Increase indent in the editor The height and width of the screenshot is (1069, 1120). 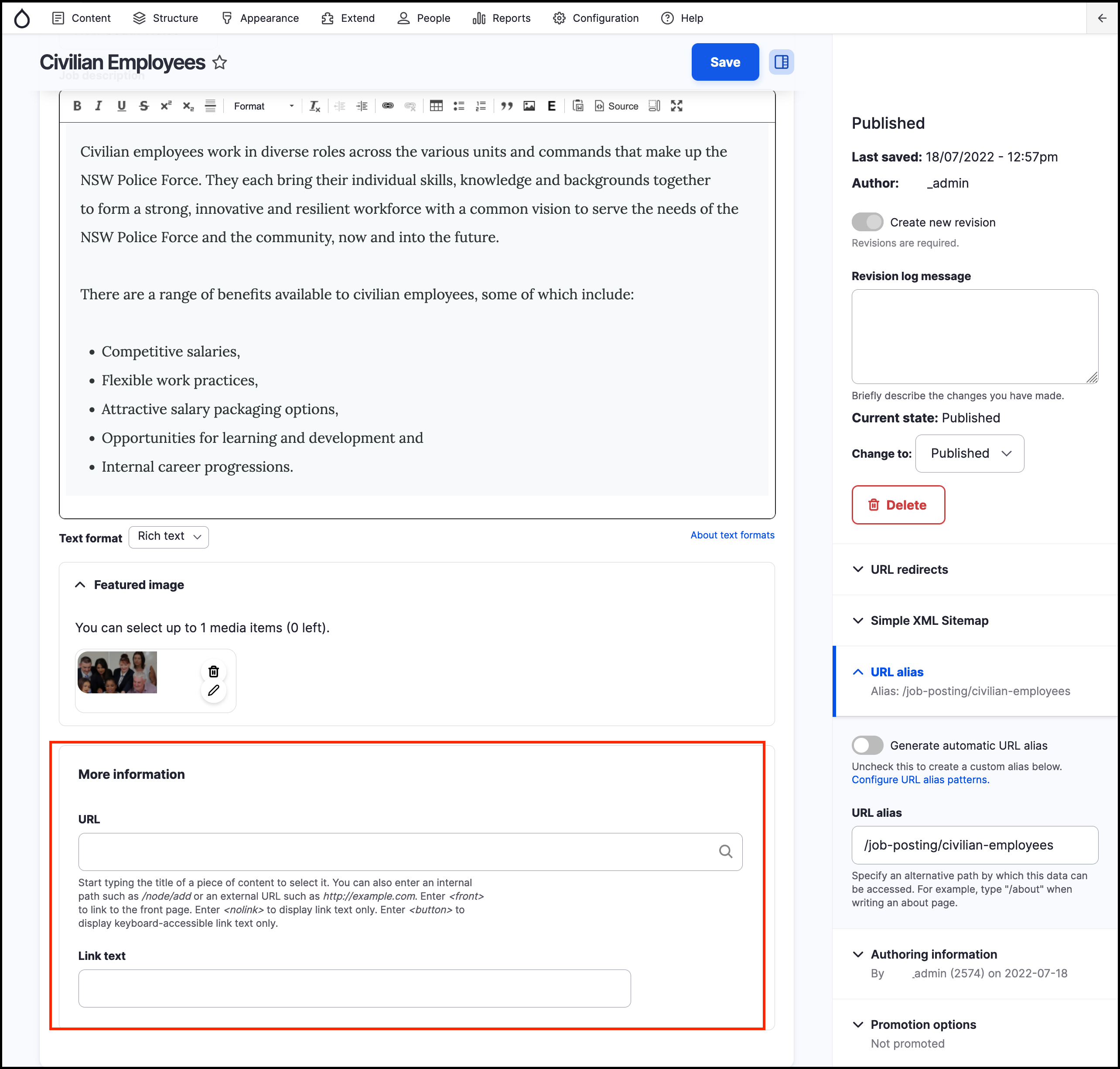(362, 106)
